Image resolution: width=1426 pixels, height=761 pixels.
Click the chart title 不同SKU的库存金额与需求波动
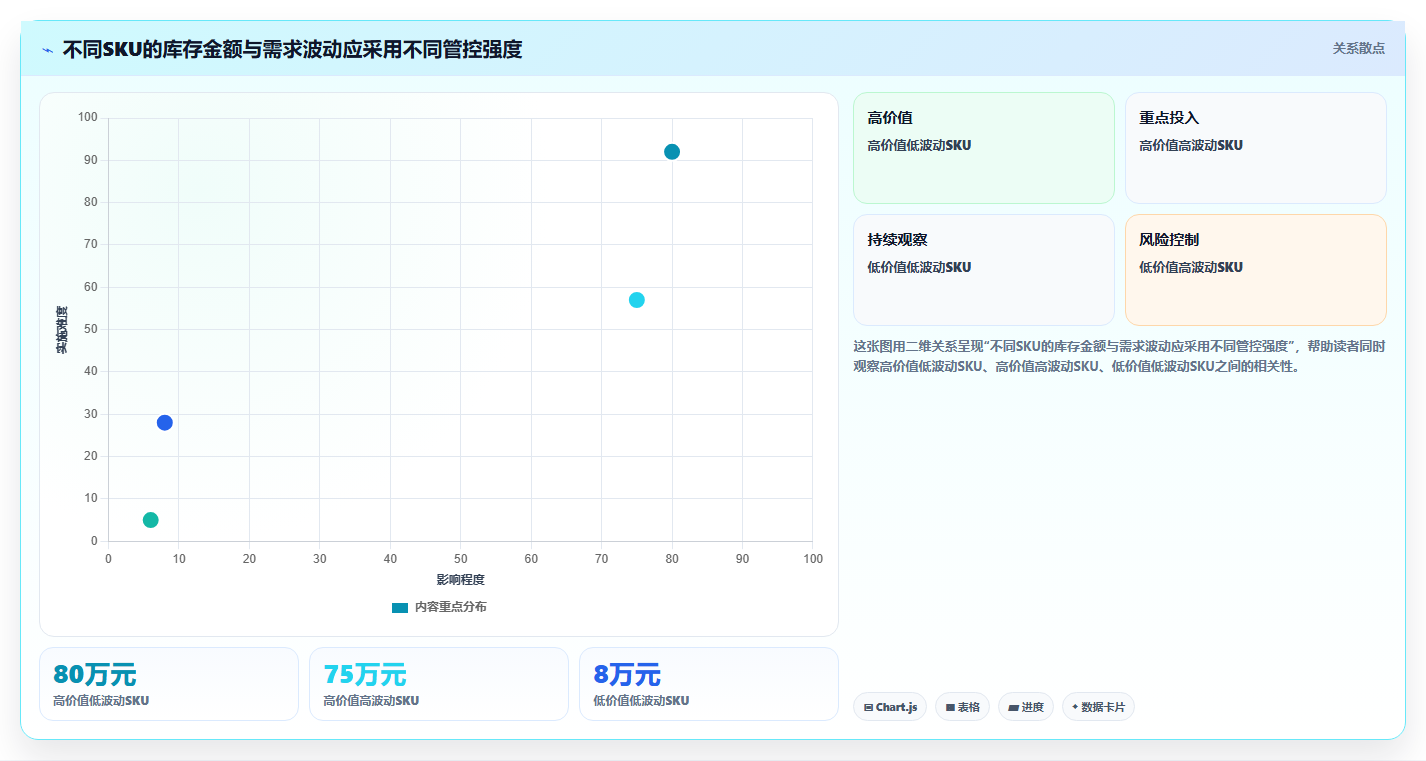[292, 49]
